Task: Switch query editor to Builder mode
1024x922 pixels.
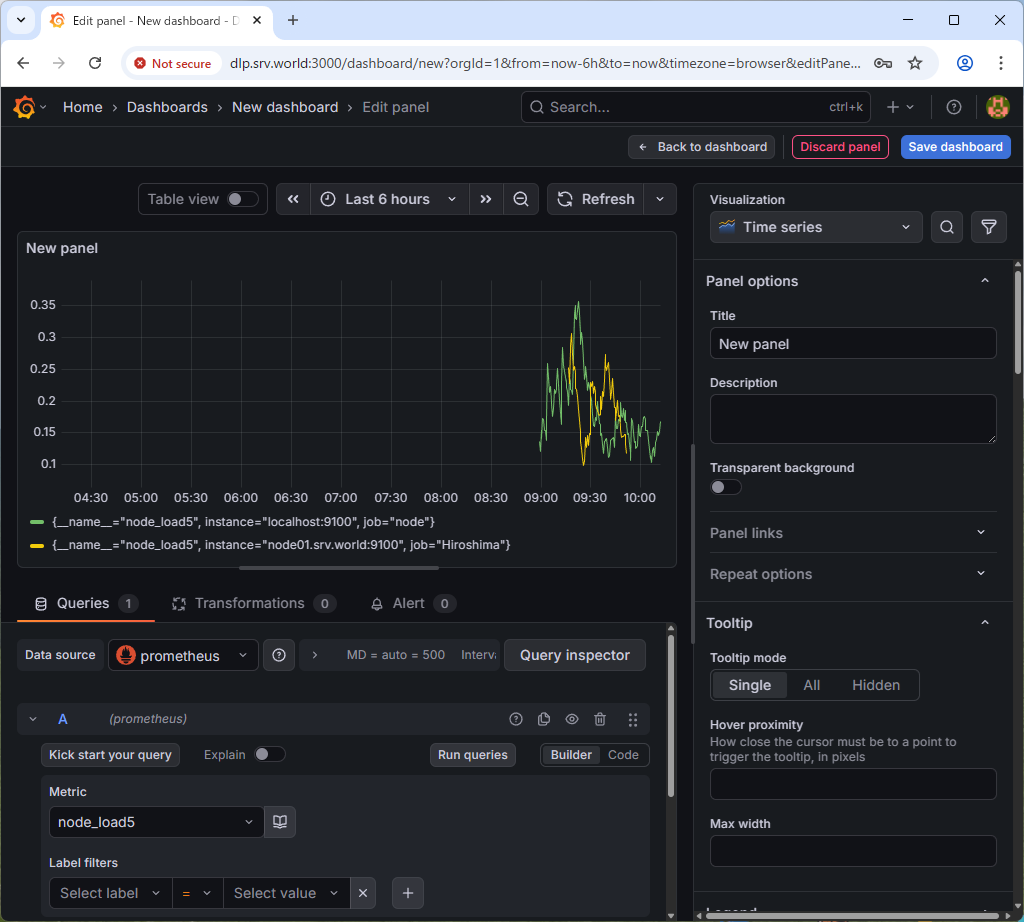Action: point(571,755)
